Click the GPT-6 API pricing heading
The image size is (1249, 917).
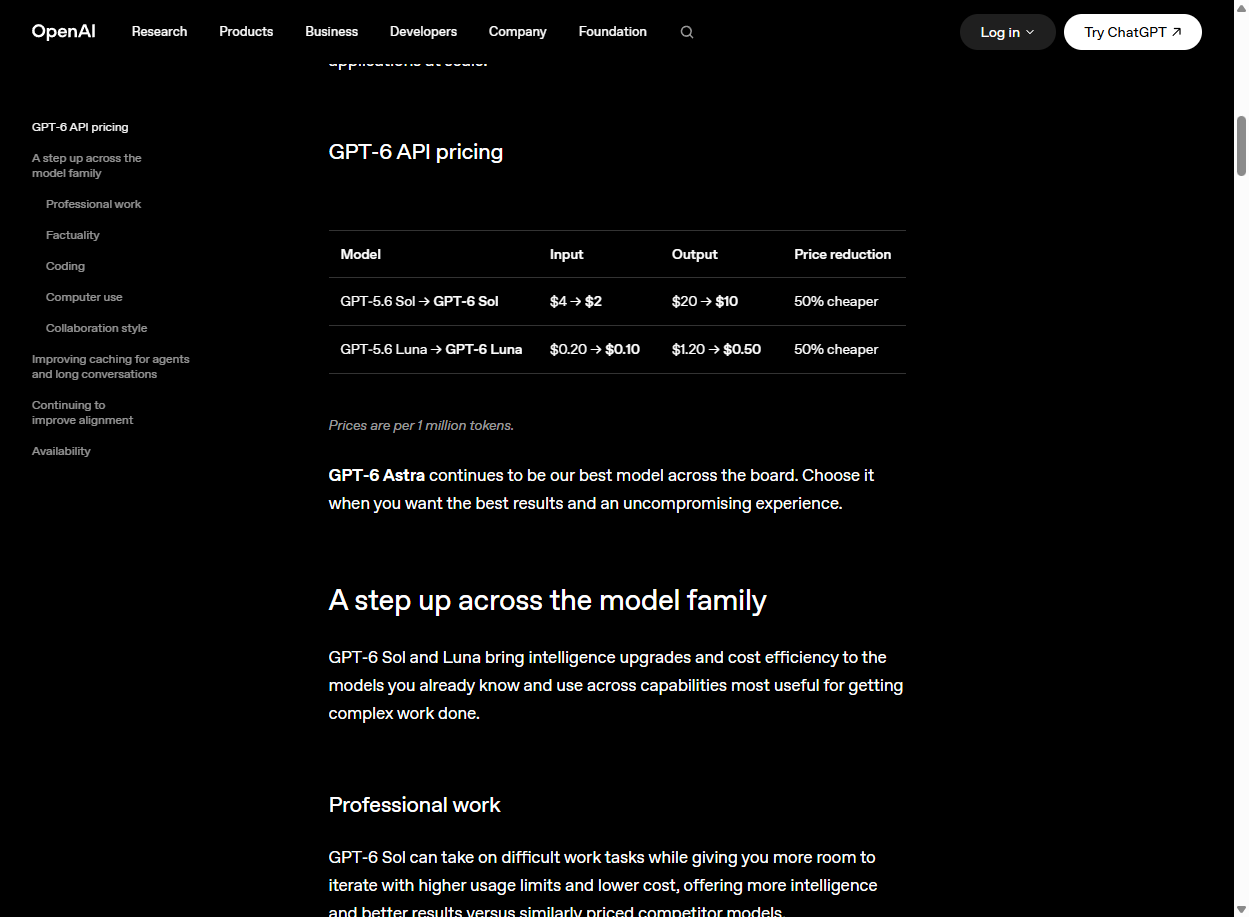pos(416,152)
